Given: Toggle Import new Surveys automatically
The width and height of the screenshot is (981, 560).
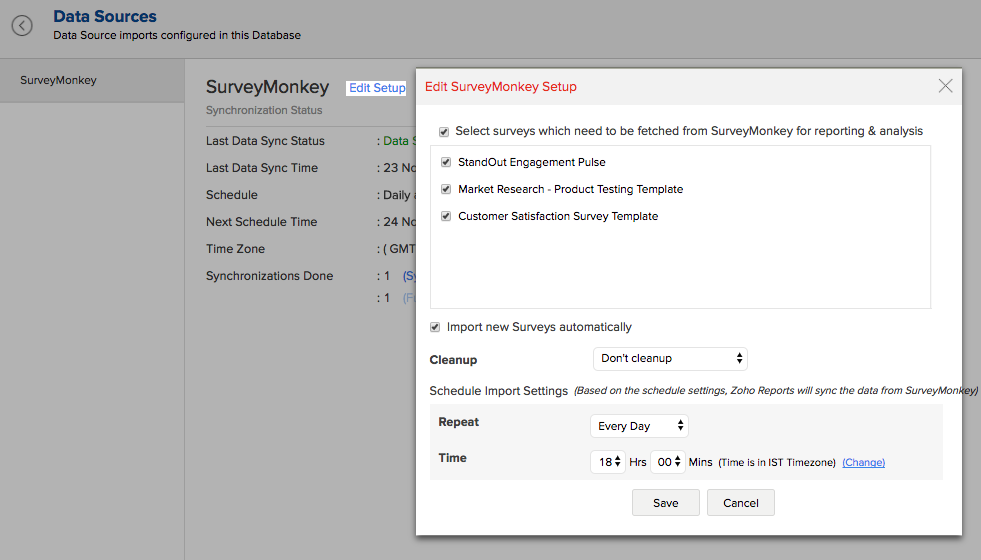Looking at the screenshot, I should coord(435,327).
